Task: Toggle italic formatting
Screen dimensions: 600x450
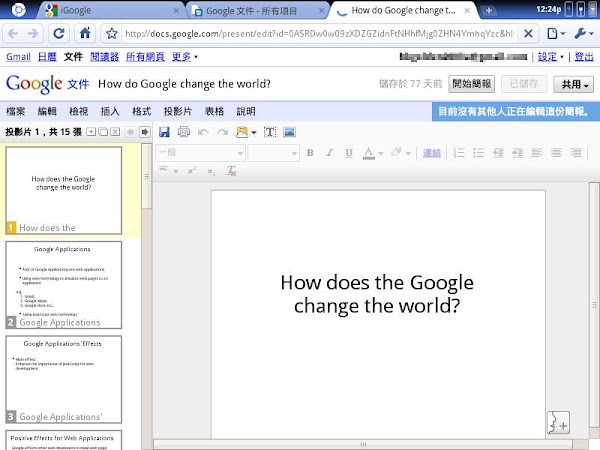Action: tap(329, 153)
